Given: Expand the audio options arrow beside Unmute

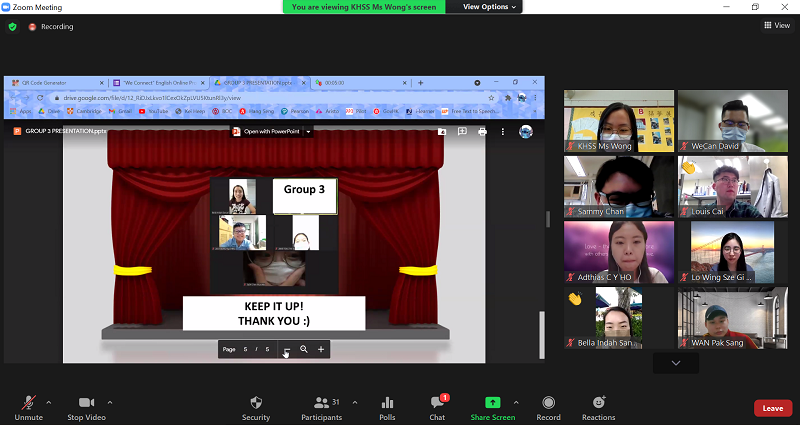Looking at the screenshot, I should (x=49, y=402).
